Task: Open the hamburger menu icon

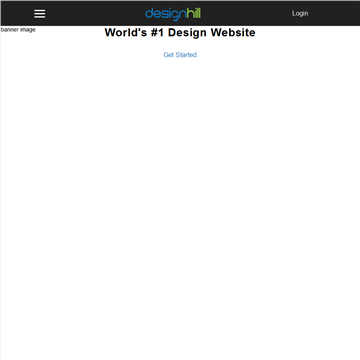Action: click(x=39, y=14)
